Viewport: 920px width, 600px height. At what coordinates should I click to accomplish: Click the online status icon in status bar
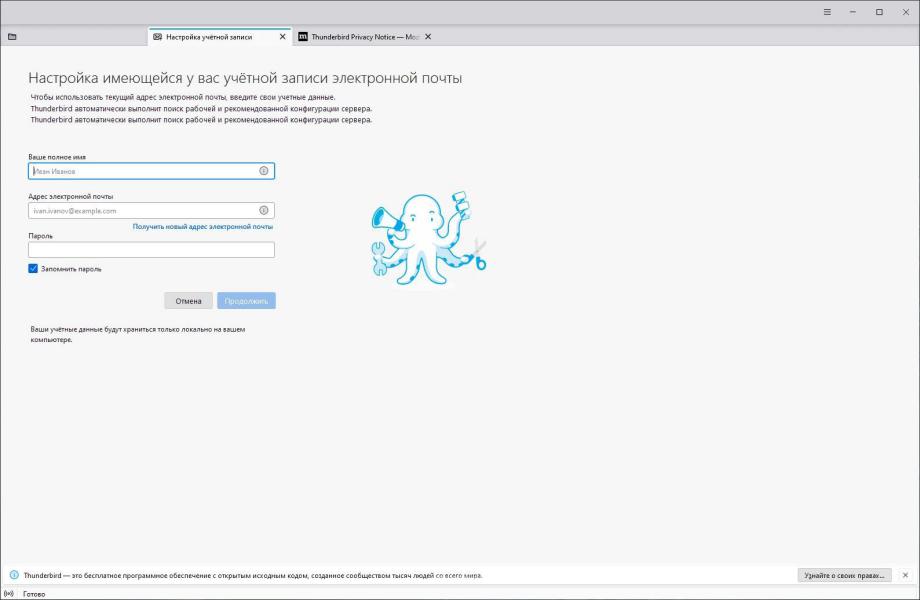9,594
